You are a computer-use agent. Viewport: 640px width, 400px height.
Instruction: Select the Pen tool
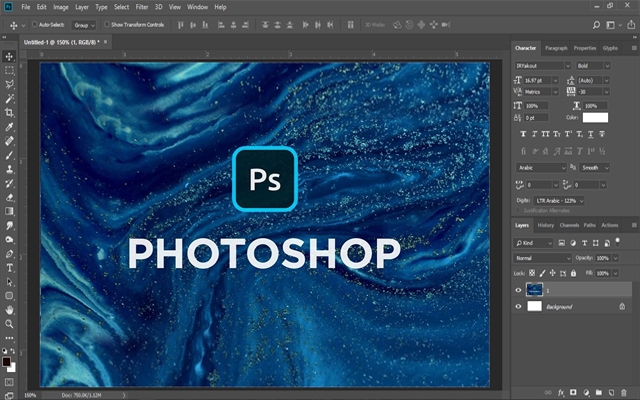tap(9, 254)
